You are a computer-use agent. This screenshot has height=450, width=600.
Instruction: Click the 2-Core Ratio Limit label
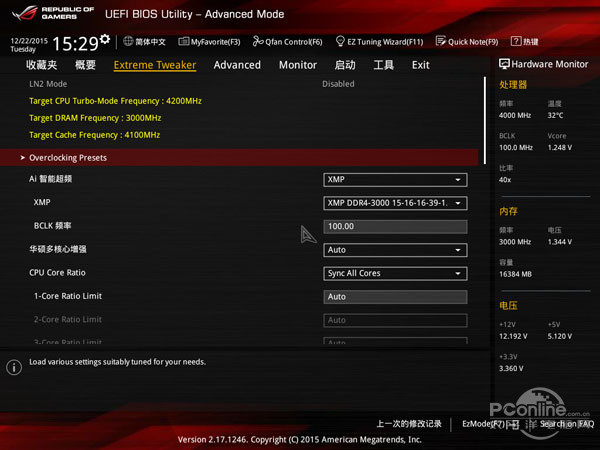[x=68, y=319]
